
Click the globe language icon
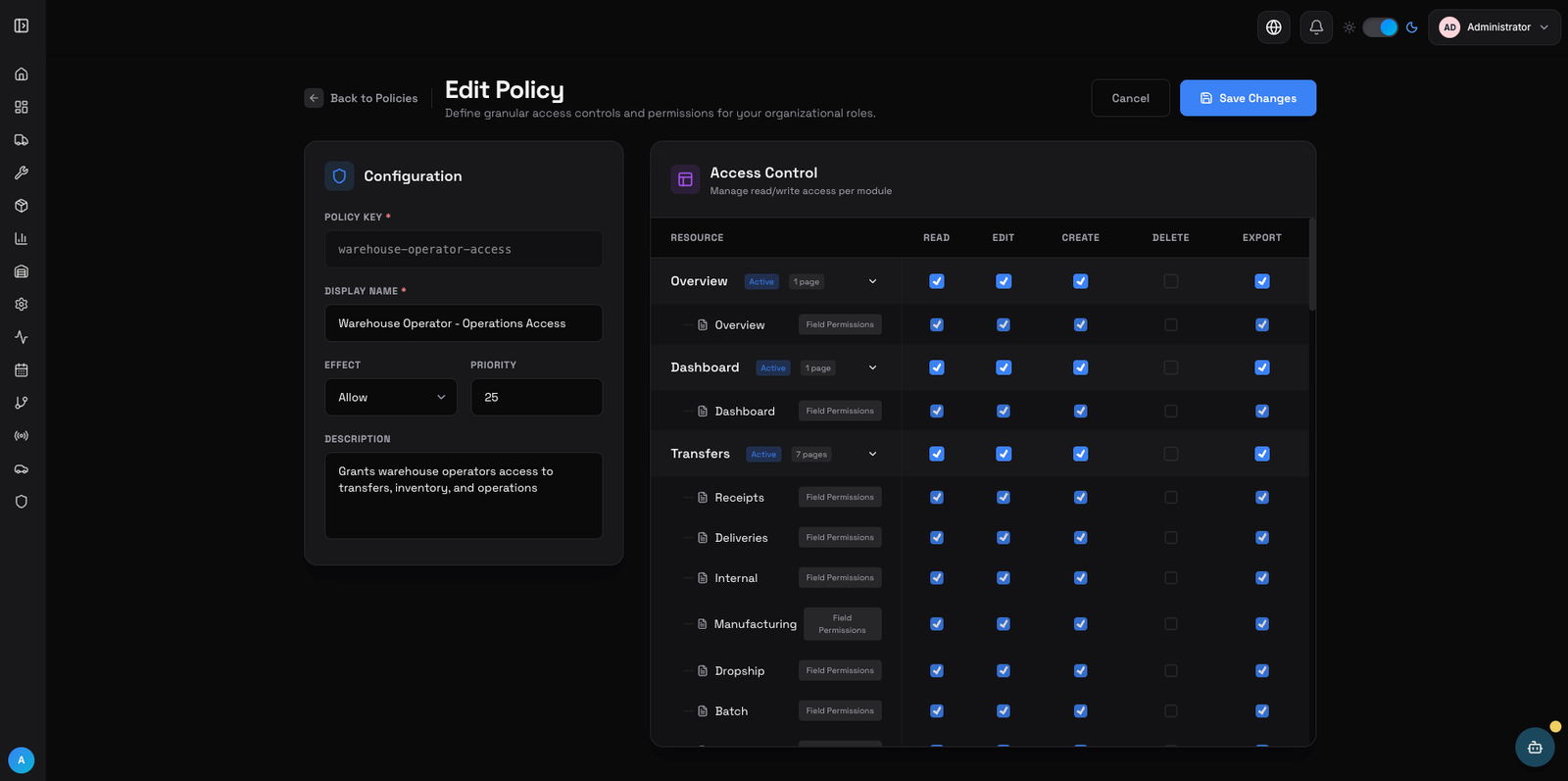[1274, 27]
